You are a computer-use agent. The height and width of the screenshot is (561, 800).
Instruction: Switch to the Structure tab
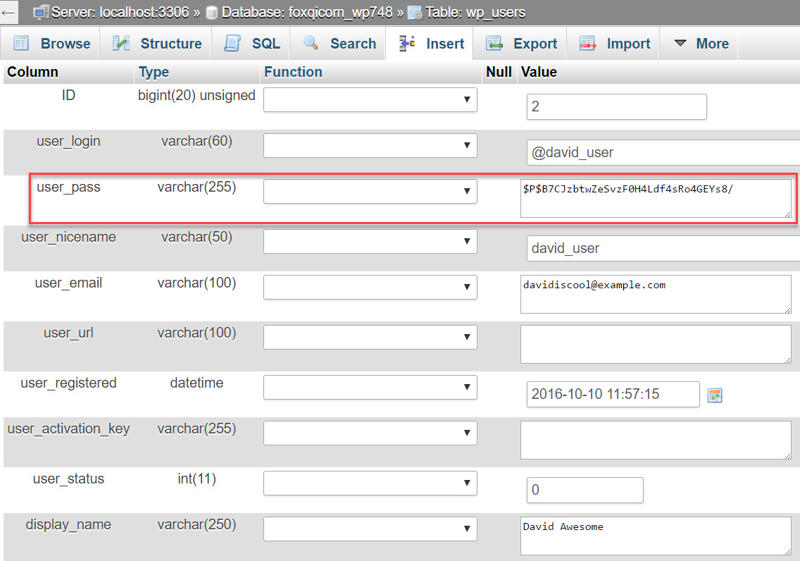(x=157, y=43)
